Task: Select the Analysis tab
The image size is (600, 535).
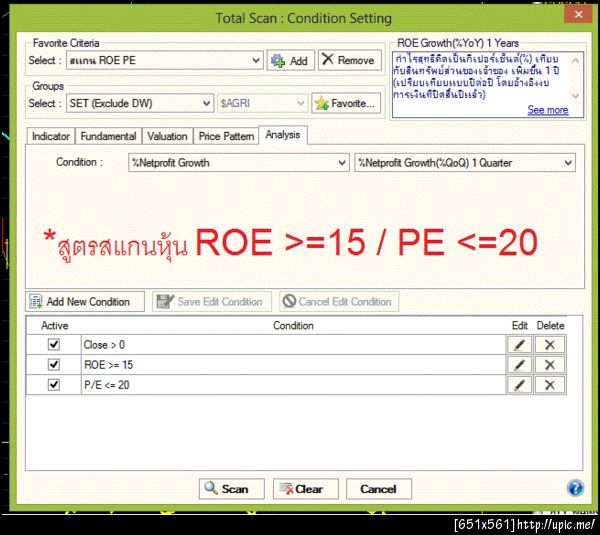Action: pyautogui.click(x=283, y=135)
